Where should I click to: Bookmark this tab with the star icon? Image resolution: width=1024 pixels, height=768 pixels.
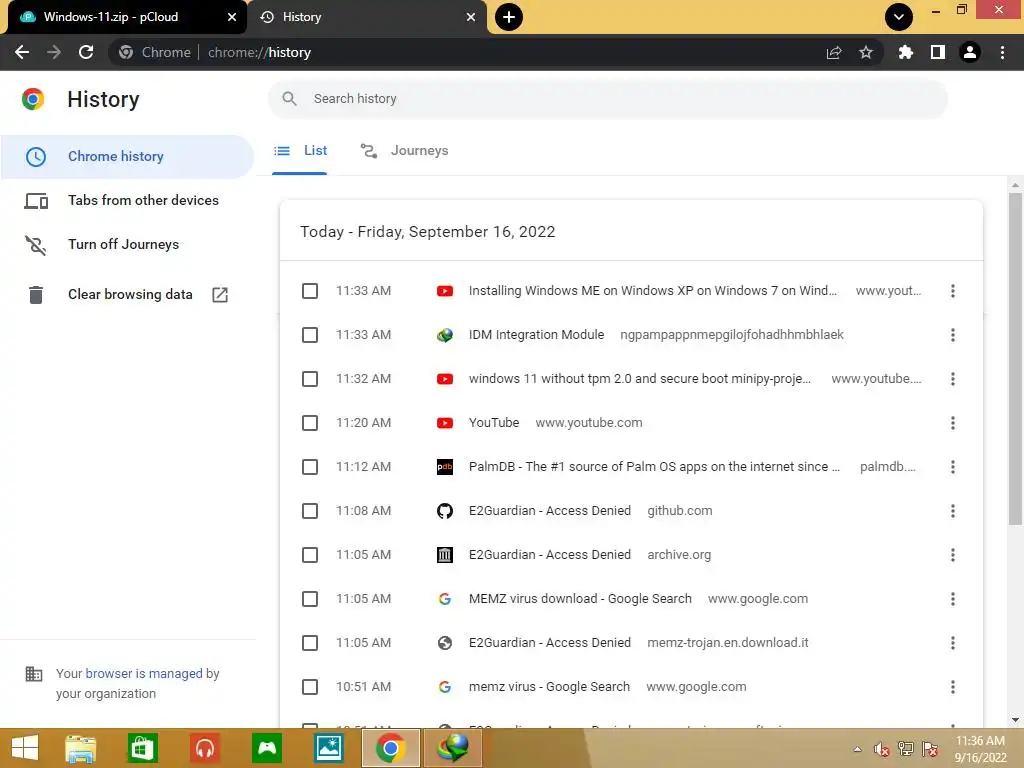coord(866,52)
